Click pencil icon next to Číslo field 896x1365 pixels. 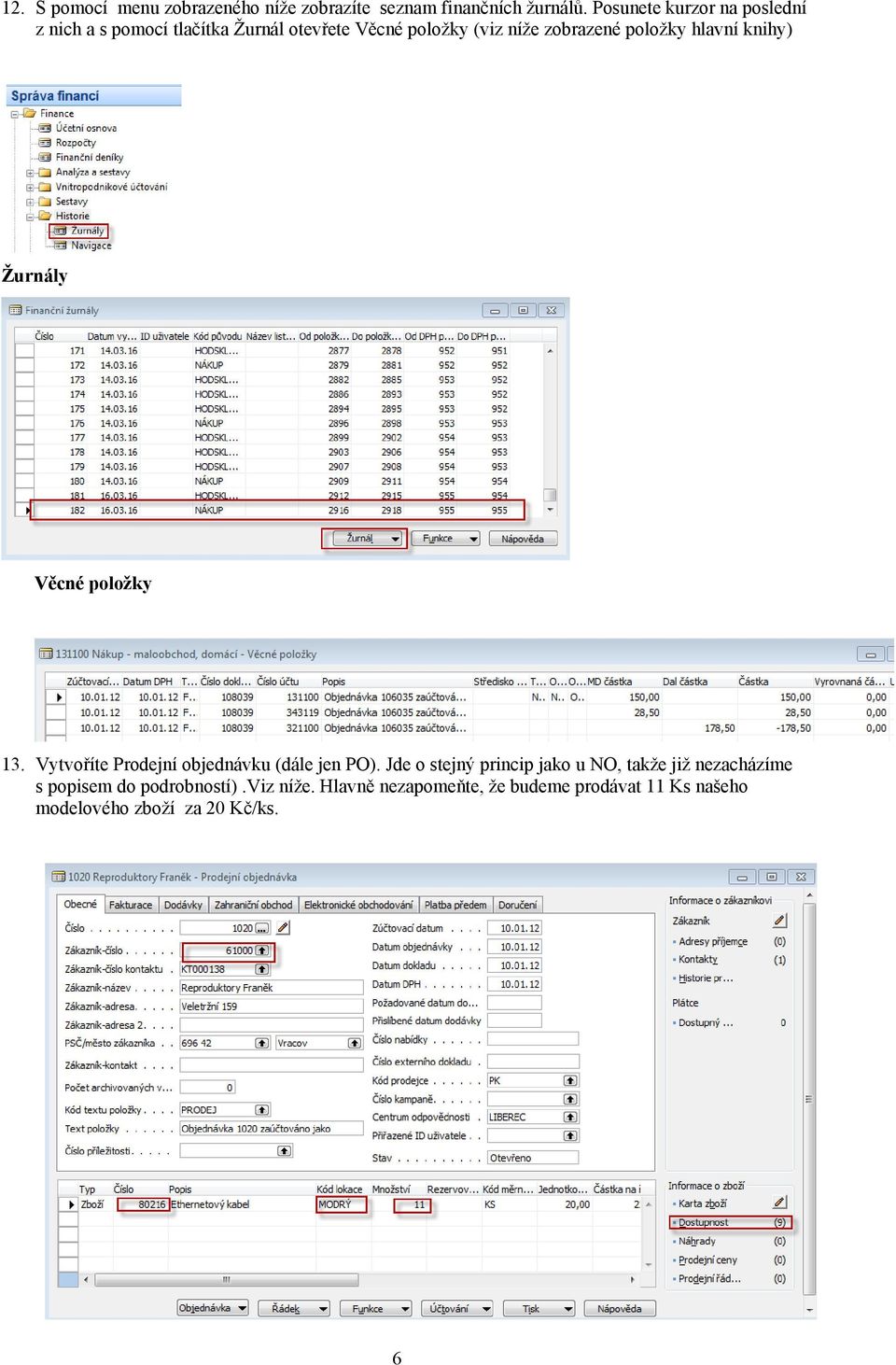[283, 928]
